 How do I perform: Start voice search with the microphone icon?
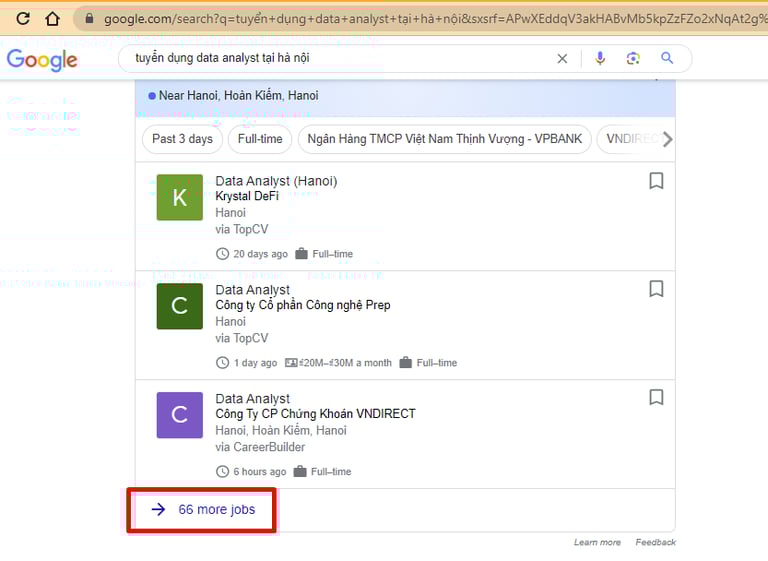[x=600, y=58]
